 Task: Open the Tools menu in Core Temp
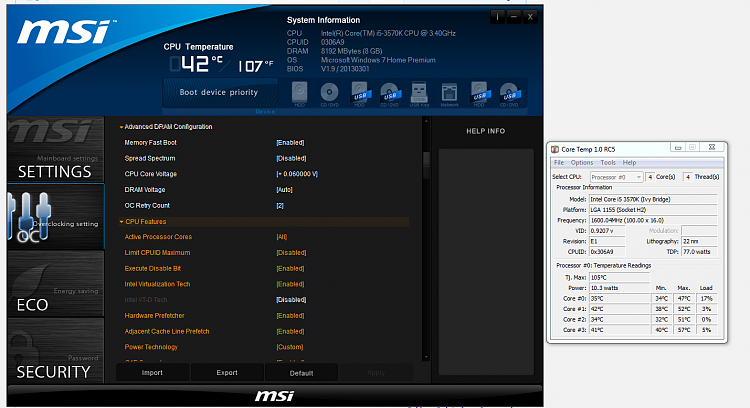(x=607, y=163)
